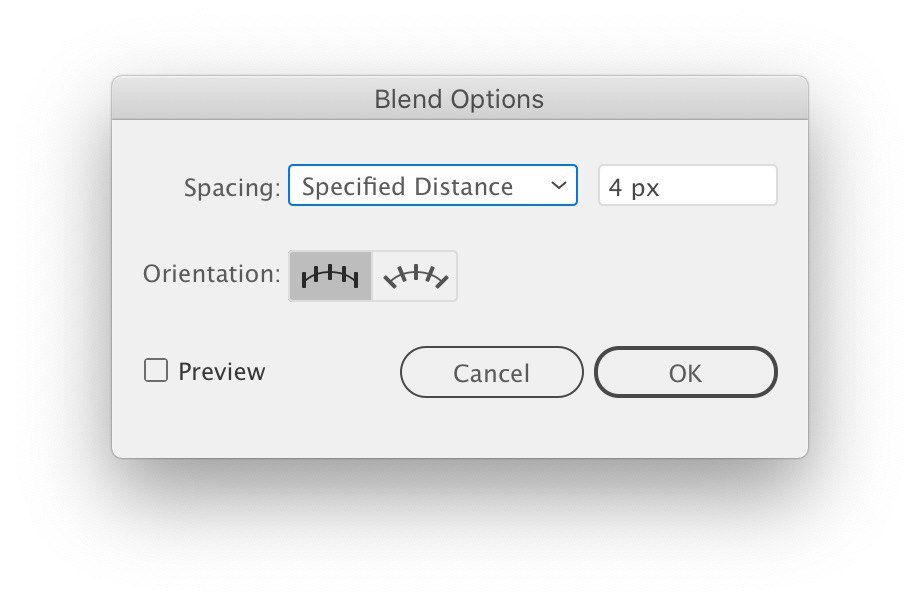Click the Preview label text

click(x=222, y=372)
